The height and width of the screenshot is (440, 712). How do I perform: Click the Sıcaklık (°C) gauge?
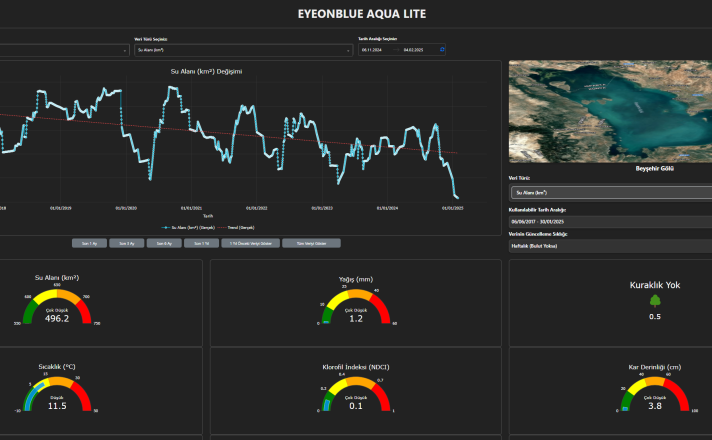click(57, 394)
